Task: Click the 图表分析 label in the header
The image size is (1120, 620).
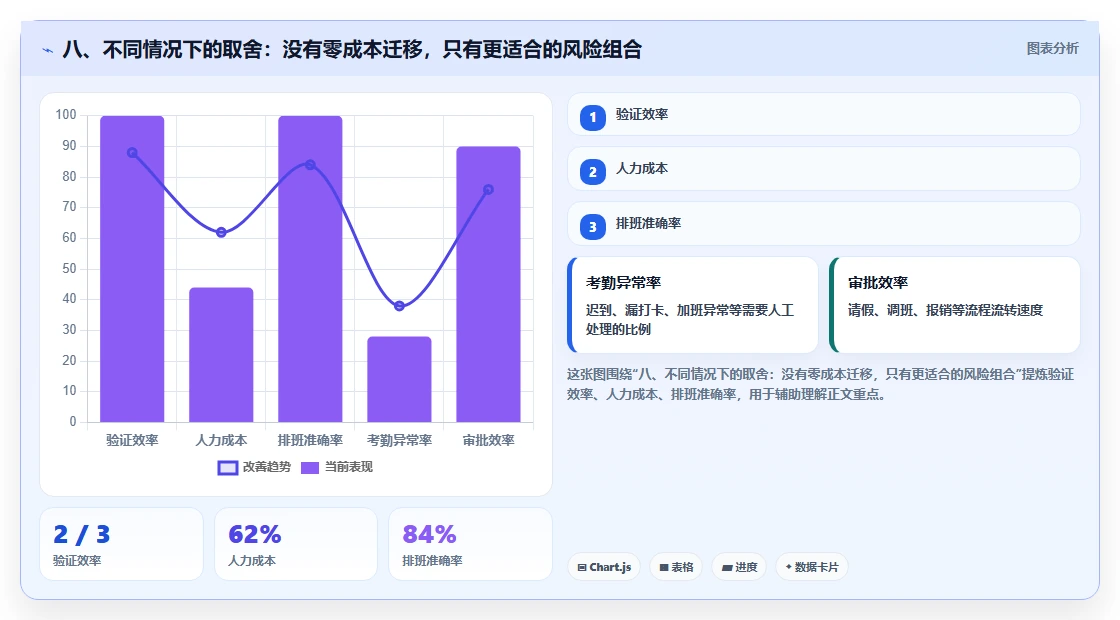Action: [1052, 49]
